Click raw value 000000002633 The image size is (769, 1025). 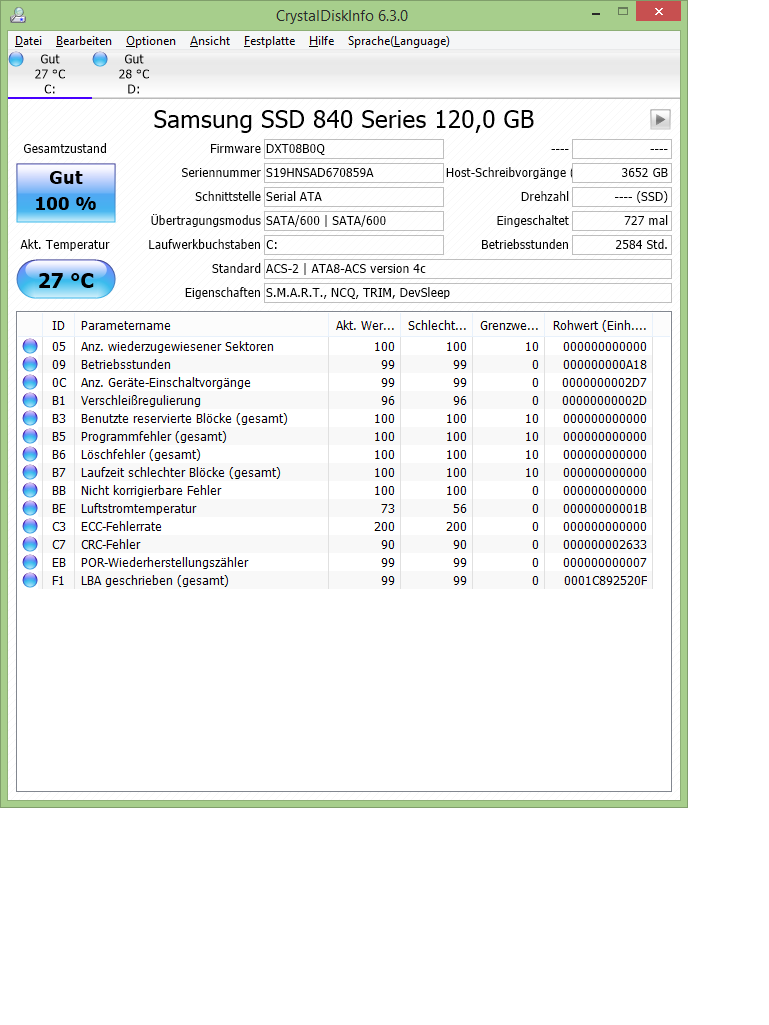[x=605, y=545]
